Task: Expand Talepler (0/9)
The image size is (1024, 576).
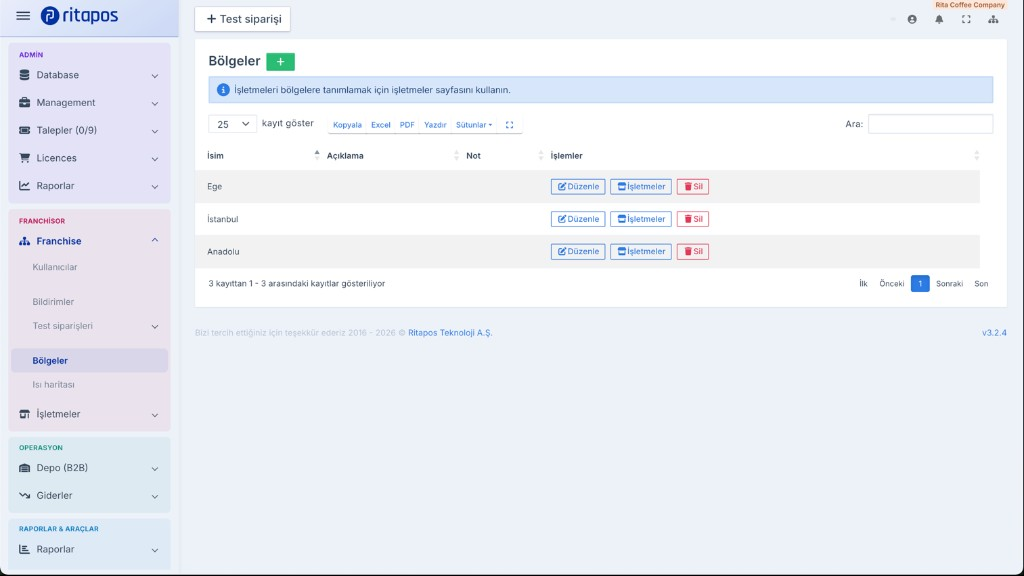Action: (x=89, y=131)
